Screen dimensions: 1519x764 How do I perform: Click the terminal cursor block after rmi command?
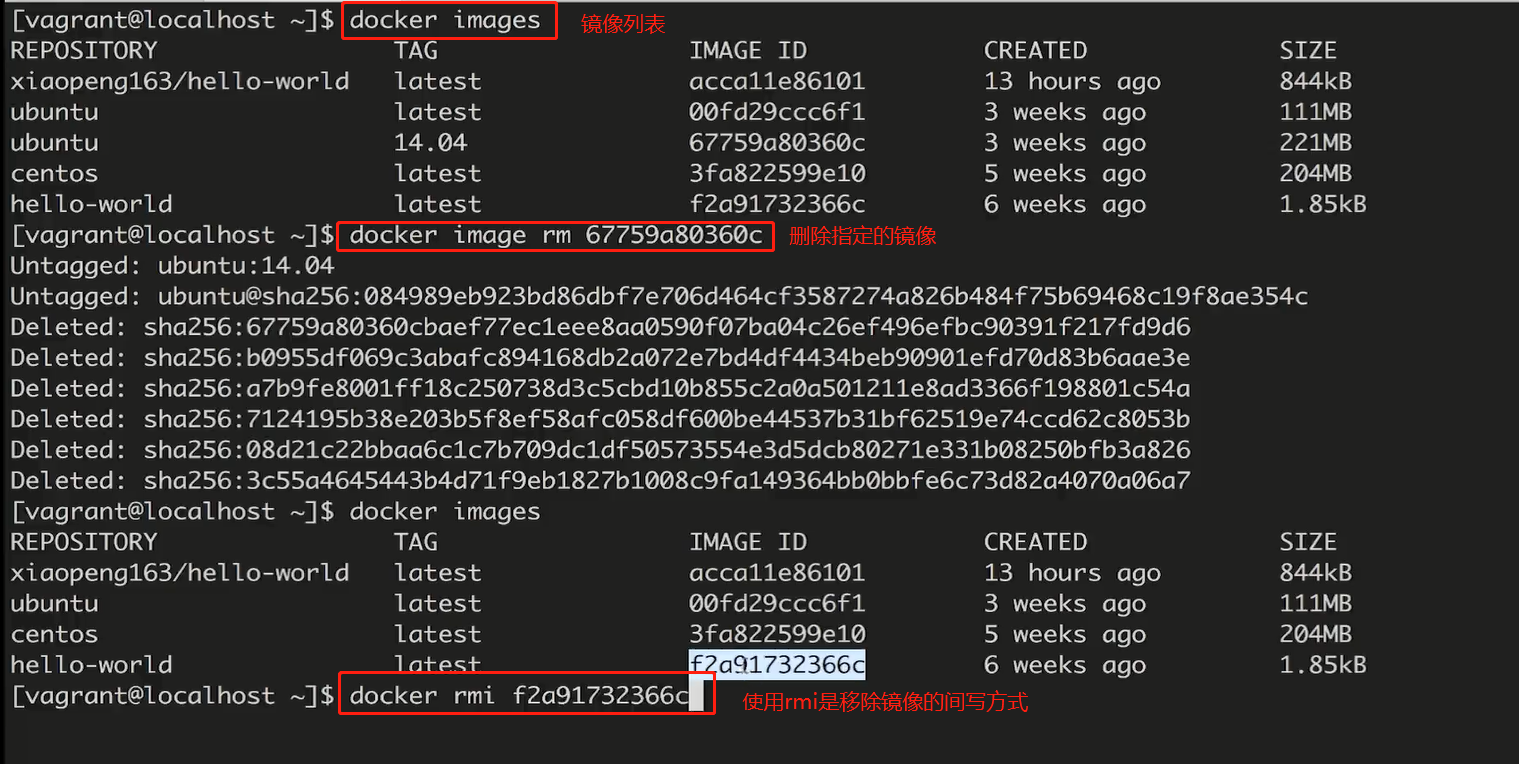697,696
